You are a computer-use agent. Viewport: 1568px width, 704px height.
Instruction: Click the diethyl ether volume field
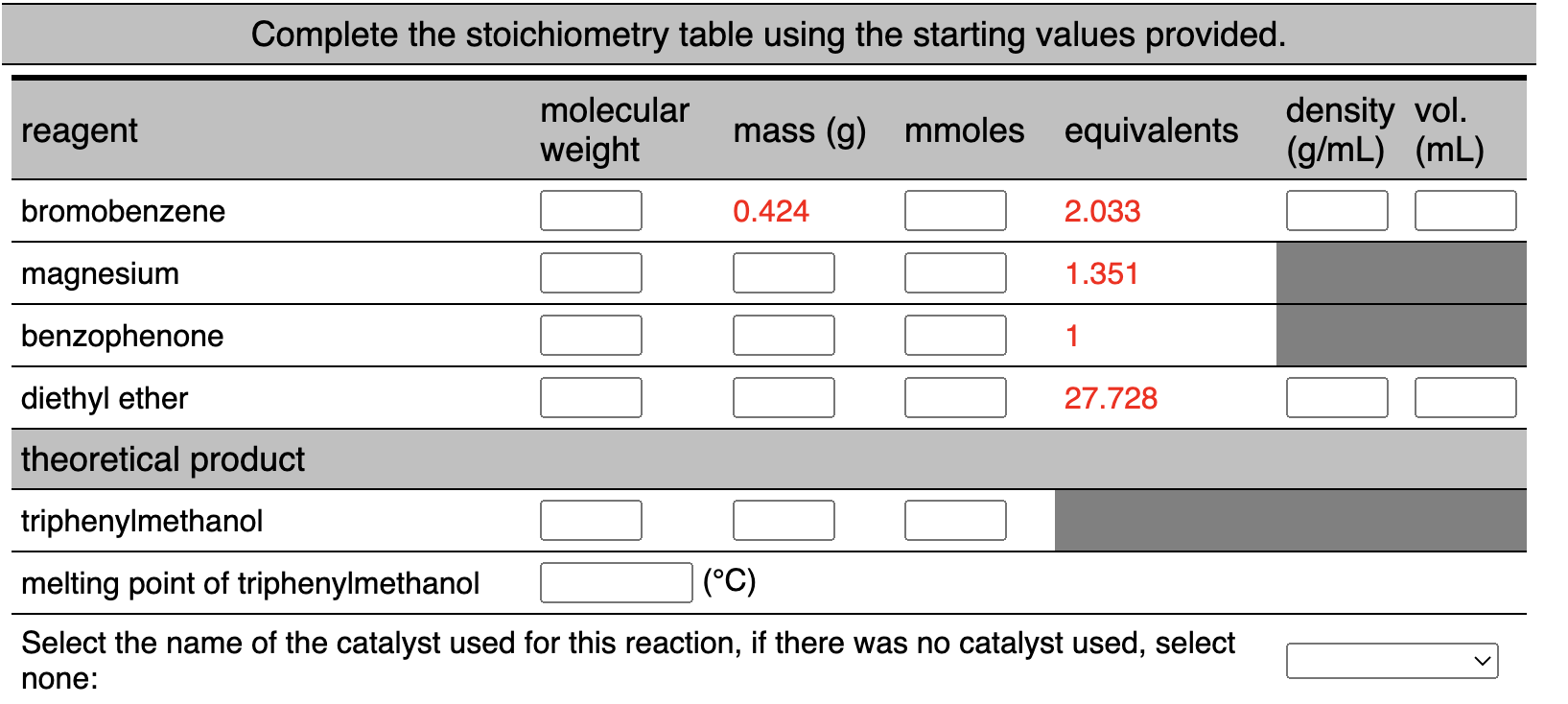coord(1464,397)
